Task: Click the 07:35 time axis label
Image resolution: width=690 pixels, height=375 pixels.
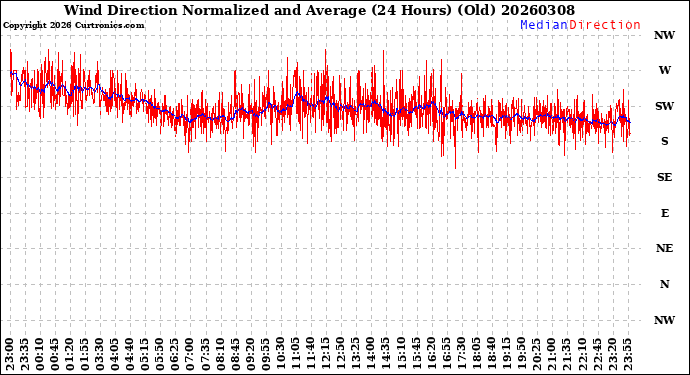Action: [206, 355]
